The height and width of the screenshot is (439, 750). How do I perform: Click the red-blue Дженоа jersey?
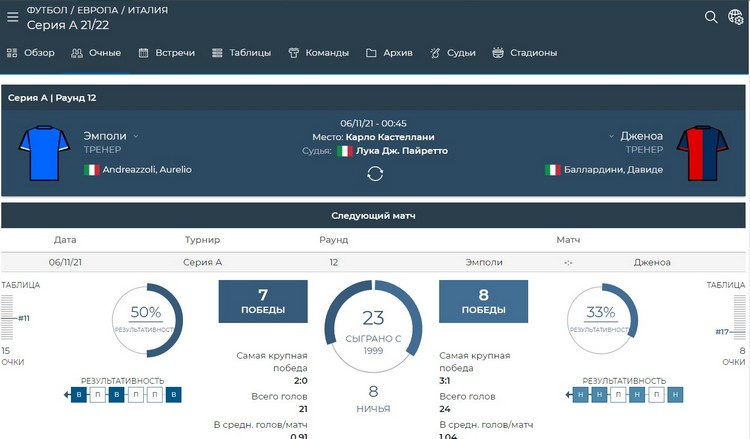[702, 153]
